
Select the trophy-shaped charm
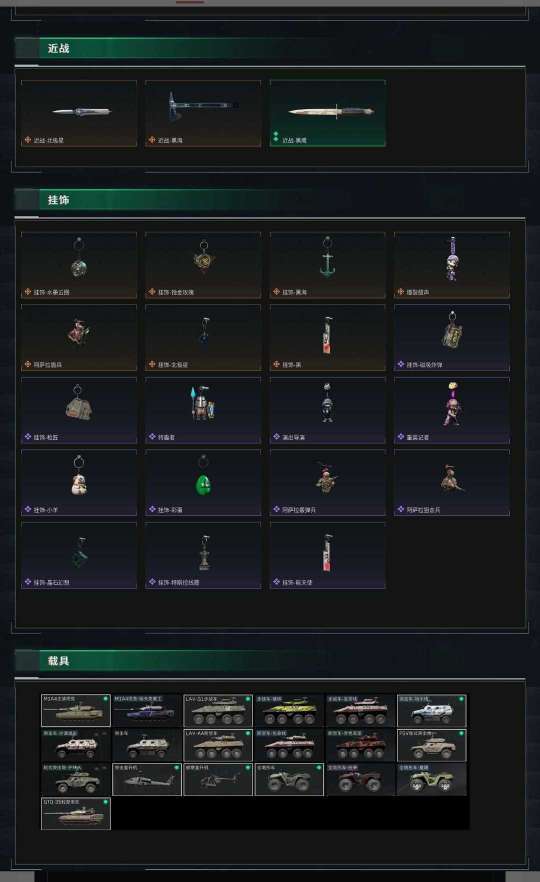click(x=203, y=555)
